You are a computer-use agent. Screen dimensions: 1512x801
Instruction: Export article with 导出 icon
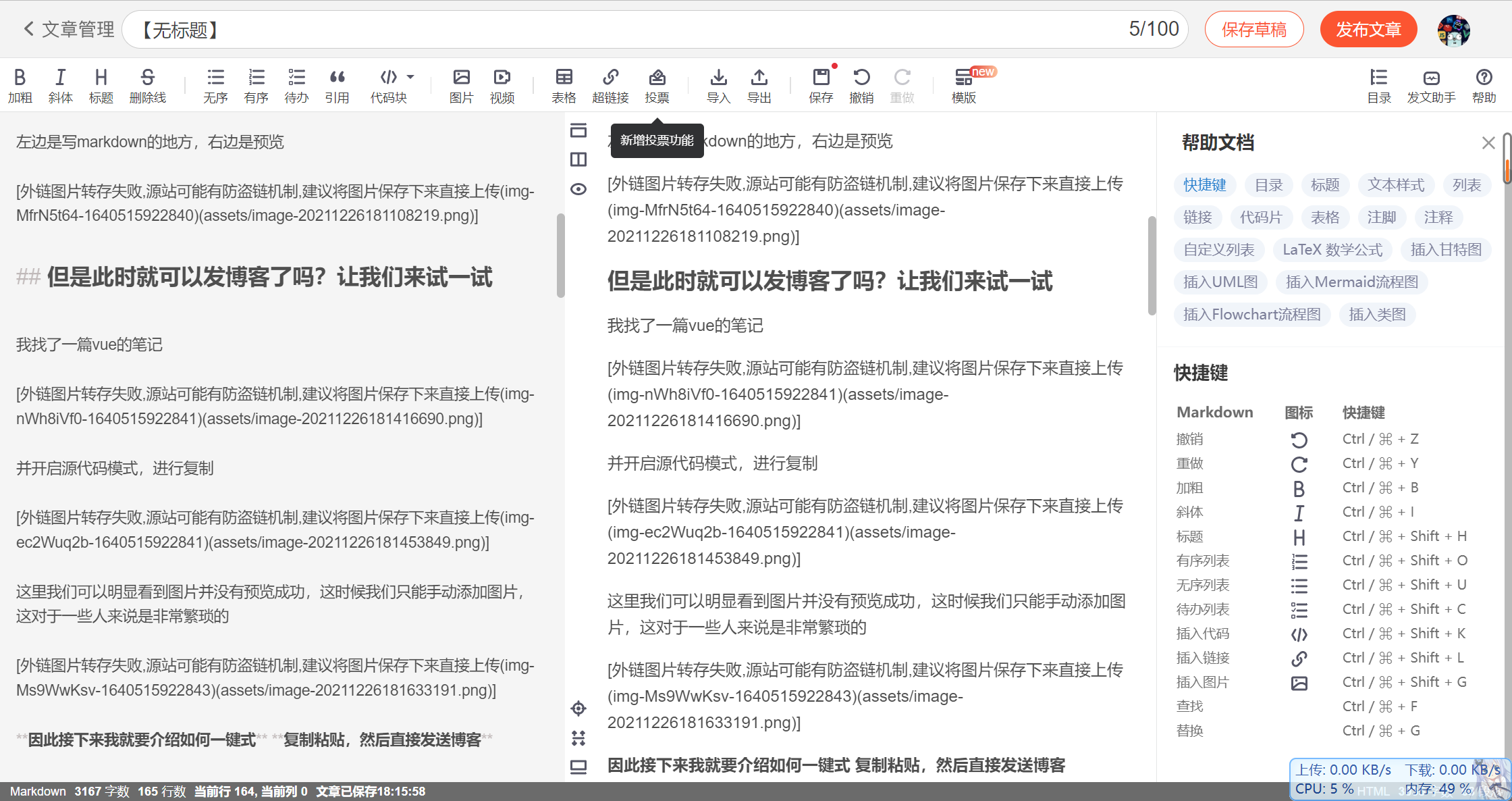[x=759, y=86]
